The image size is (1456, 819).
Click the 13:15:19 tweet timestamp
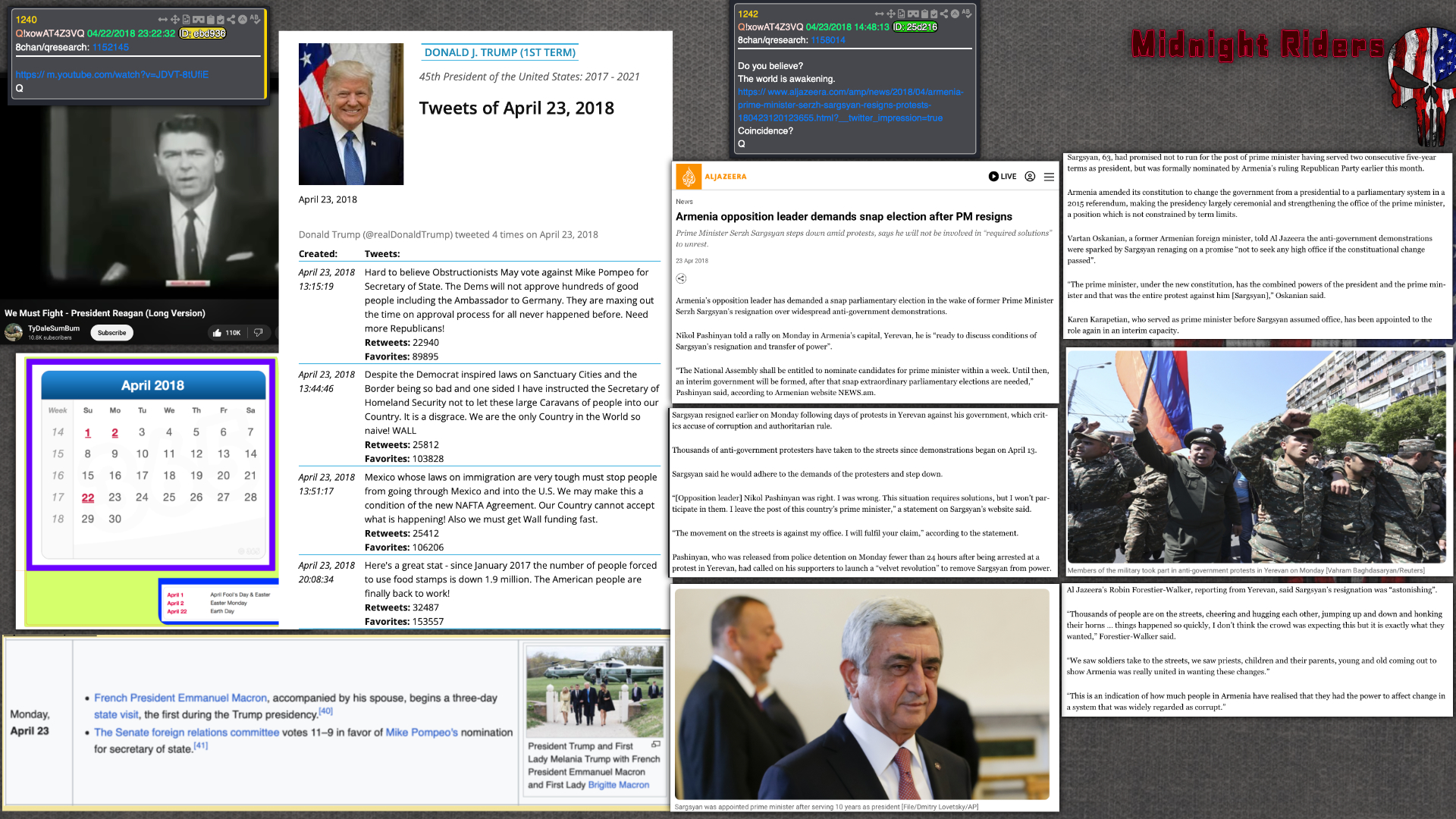pyautogui.click(x=315, y=287)
